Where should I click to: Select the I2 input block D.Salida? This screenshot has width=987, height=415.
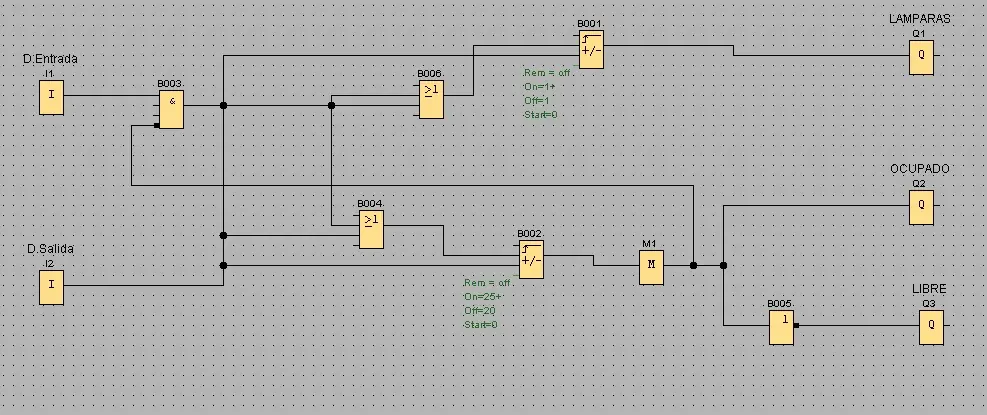51,287
